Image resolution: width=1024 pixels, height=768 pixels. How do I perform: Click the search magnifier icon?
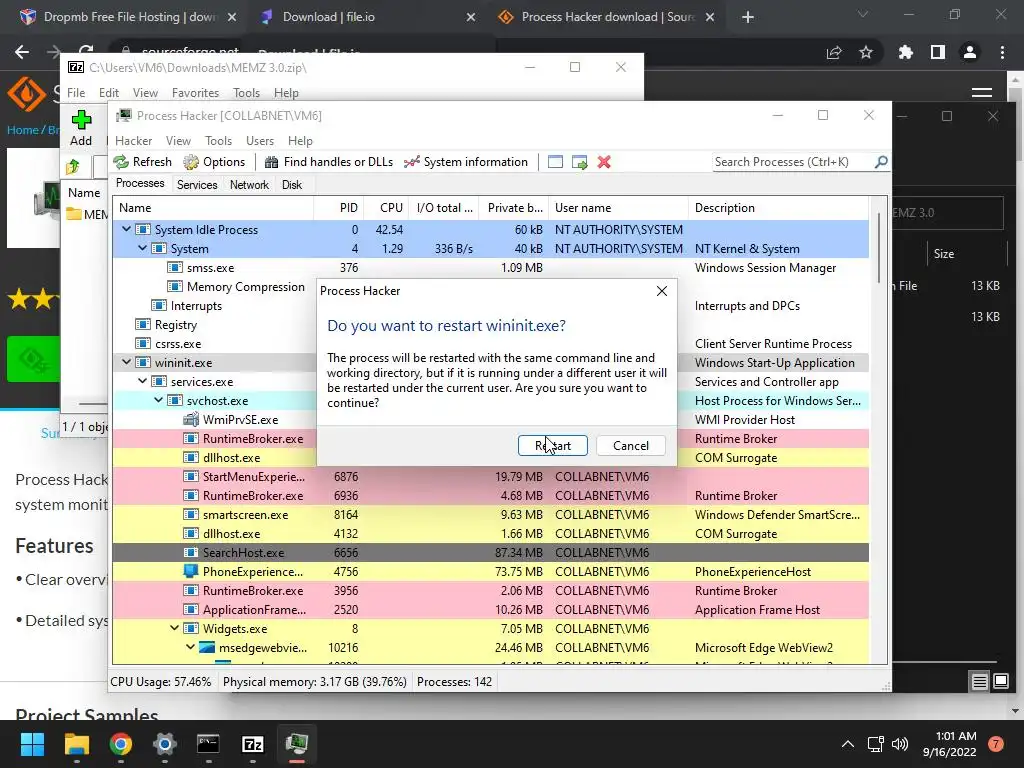coord(881,161)
